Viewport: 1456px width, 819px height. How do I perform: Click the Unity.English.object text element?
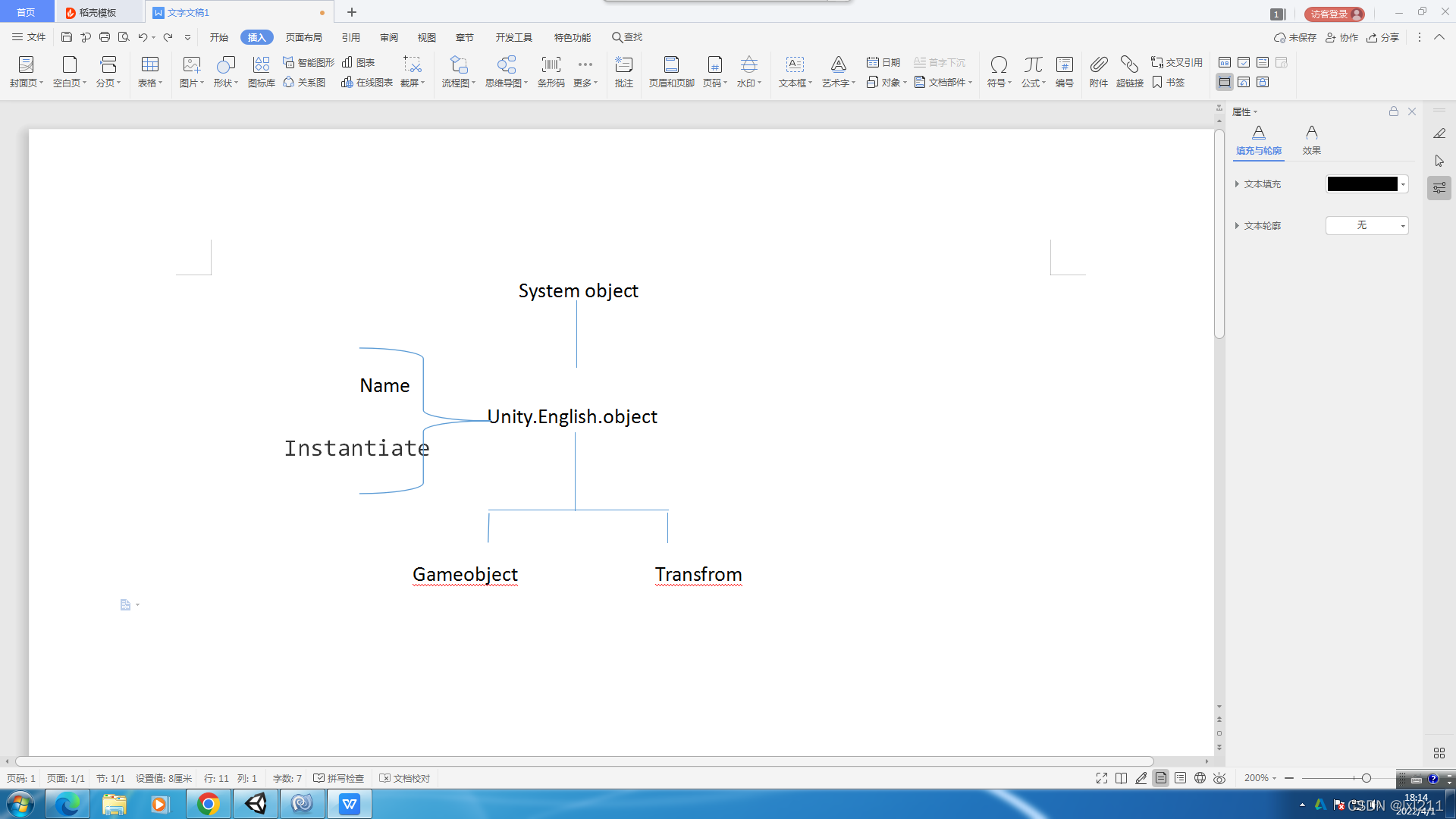(572, 416)
